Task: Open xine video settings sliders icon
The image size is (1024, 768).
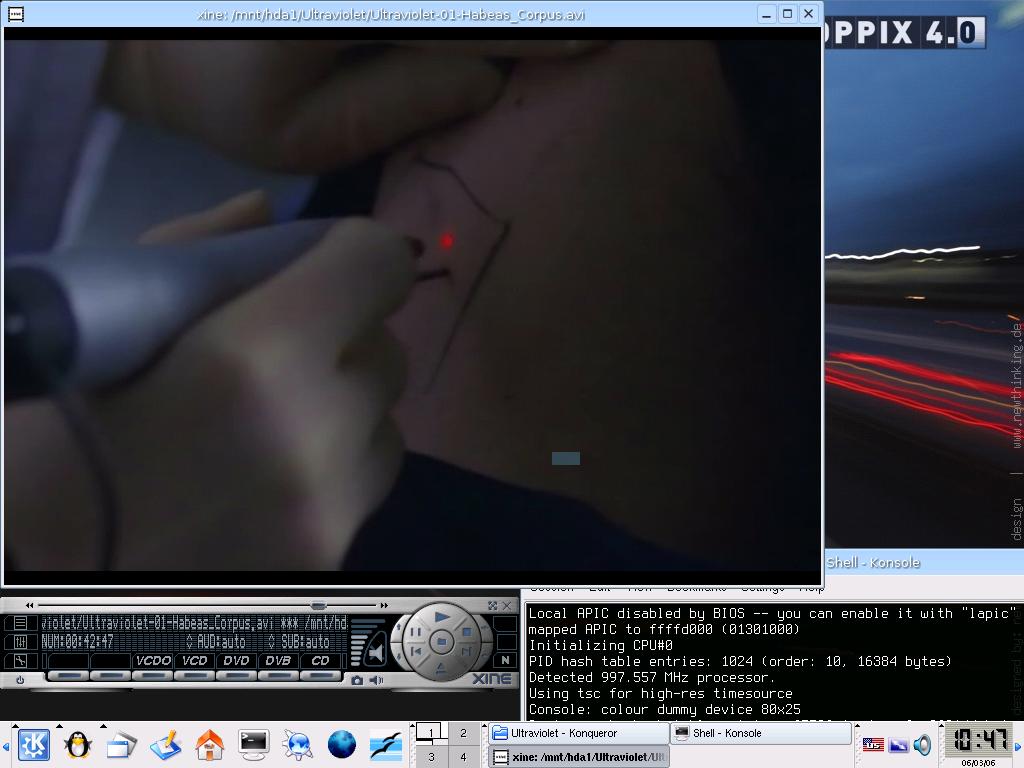Action: (21, 641)
